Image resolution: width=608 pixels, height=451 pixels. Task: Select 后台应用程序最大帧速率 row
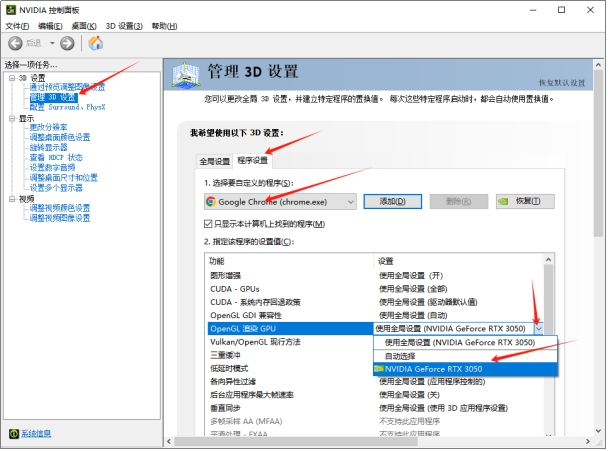click(374, 395)
